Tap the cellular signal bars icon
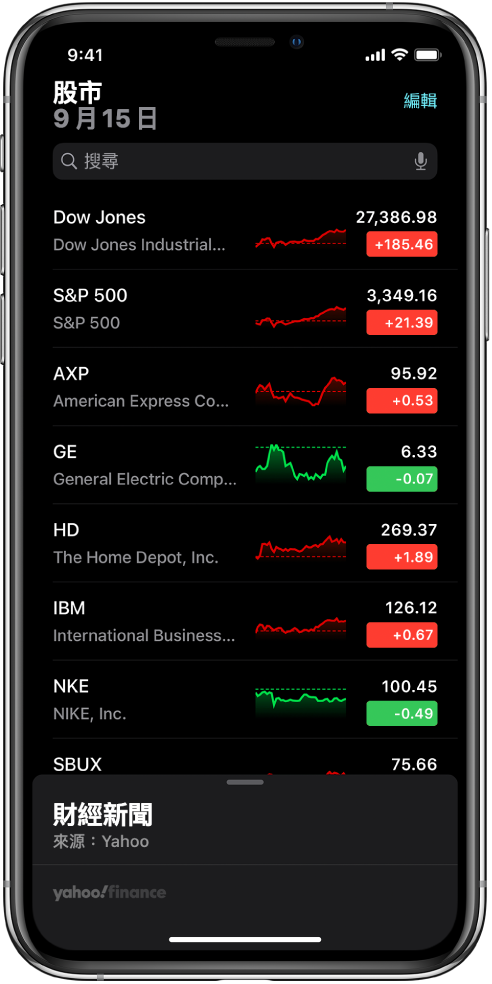The height and width of the screenshot is (984, 492). [375, 56]
